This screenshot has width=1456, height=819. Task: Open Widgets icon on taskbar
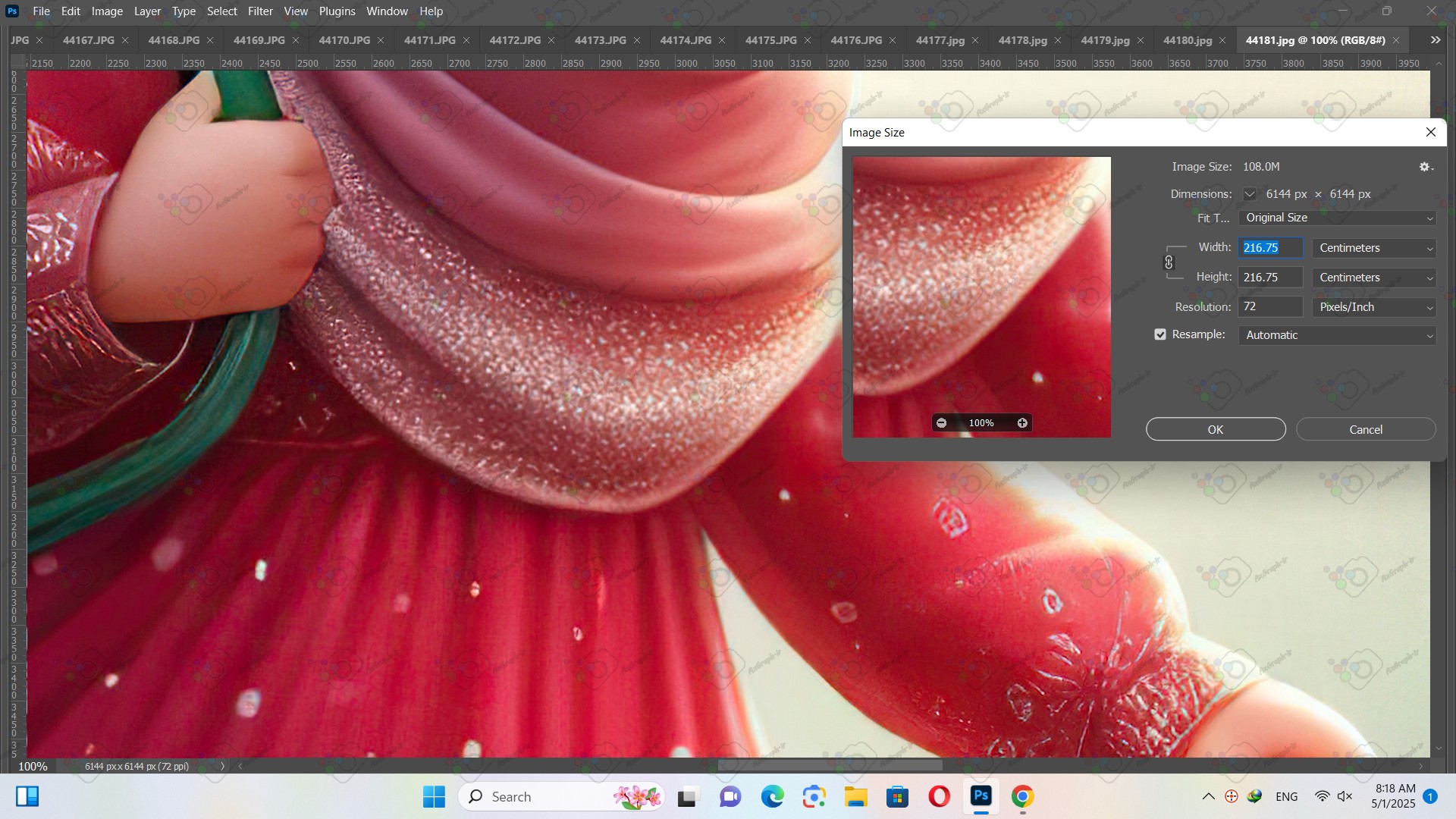(27, 796)
